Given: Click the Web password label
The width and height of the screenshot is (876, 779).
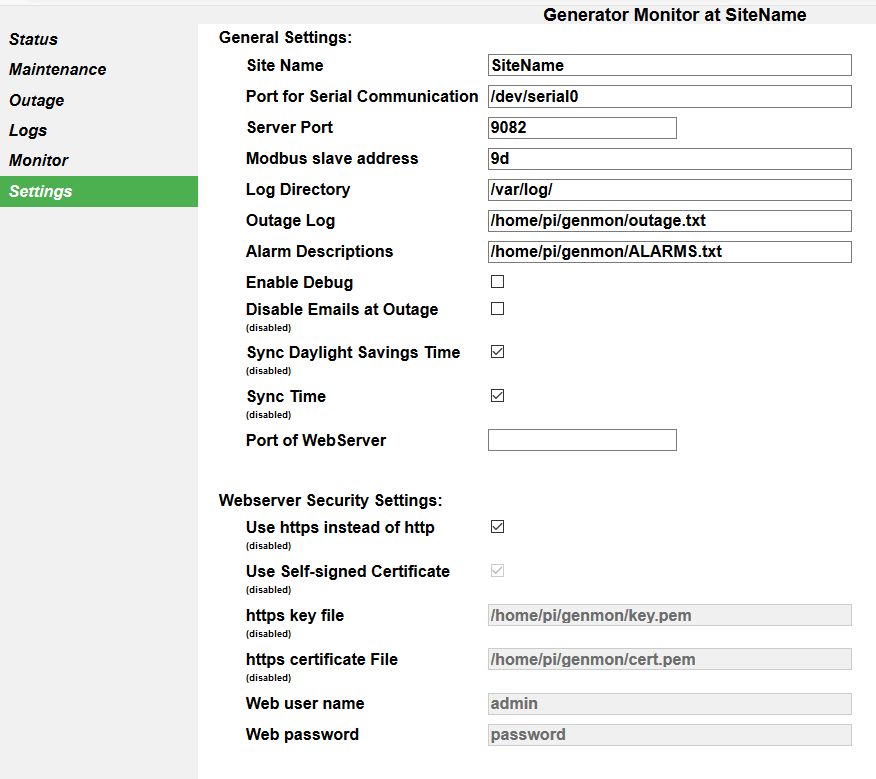Looking at the screenshot, I should (302, 735).
